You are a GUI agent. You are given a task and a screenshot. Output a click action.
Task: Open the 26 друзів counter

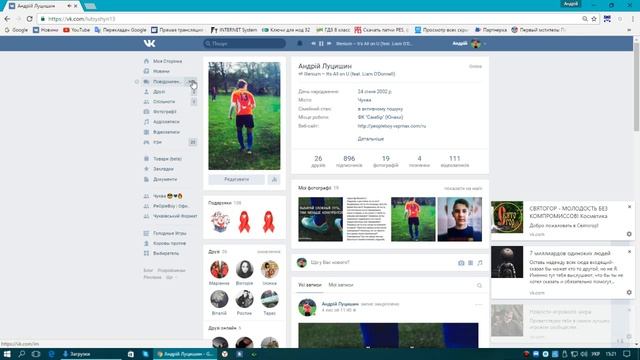pos(318,161)
